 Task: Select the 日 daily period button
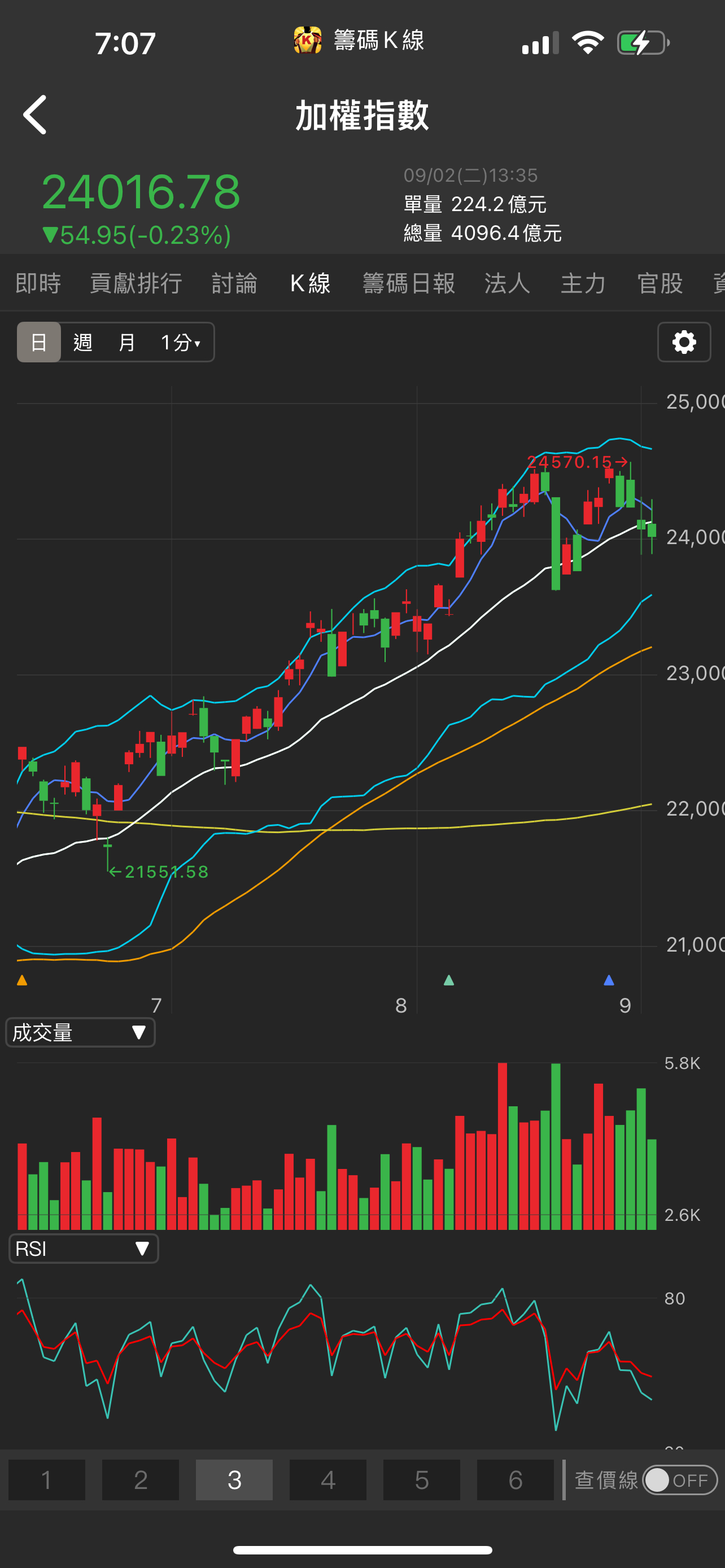point(39,342)
